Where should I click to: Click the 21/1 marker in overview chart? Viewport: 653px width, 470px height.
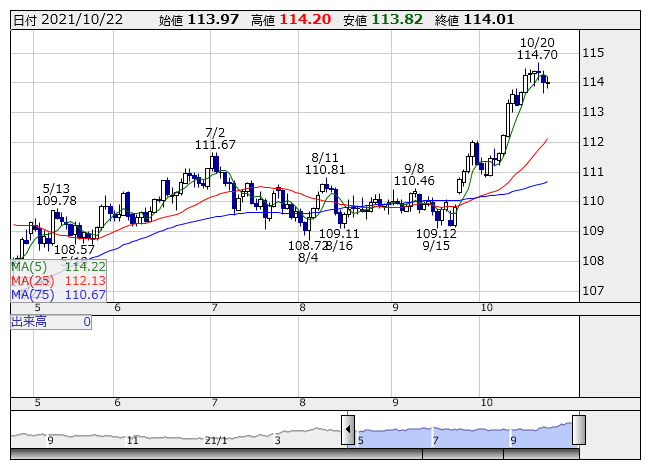coord(216,440)
